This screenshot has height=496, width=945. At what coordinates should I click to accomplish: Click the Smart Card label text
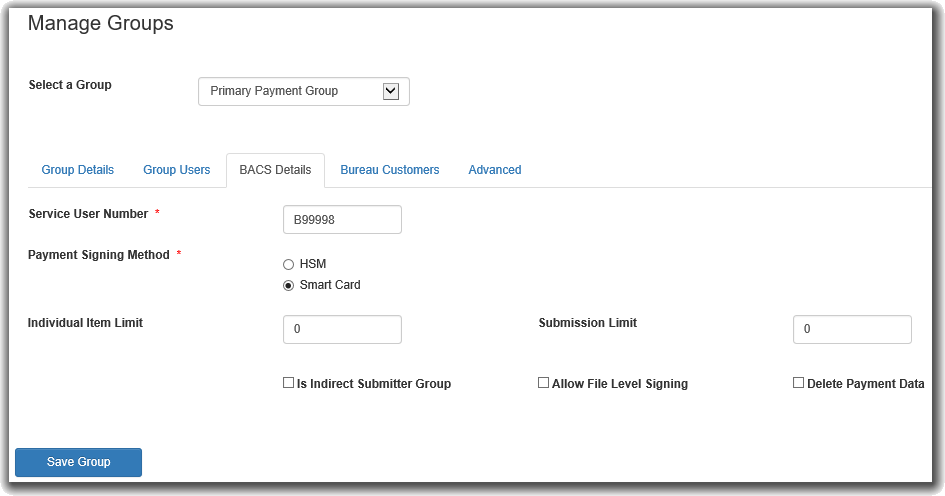[x=330, y=285]
